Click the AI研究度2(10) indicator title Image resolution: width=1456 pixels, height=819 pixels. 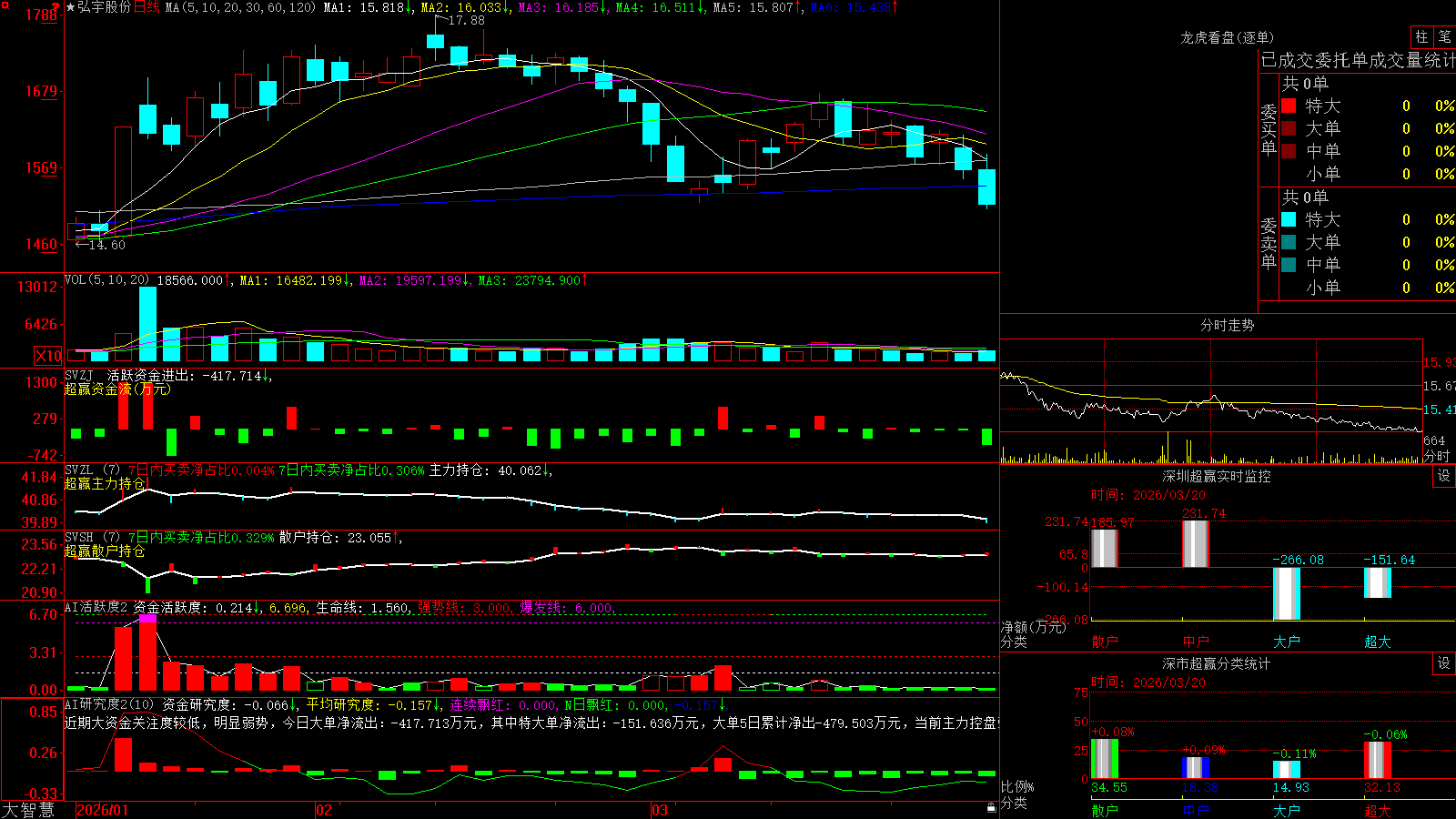pyautogui.click(x=109, y=704)
